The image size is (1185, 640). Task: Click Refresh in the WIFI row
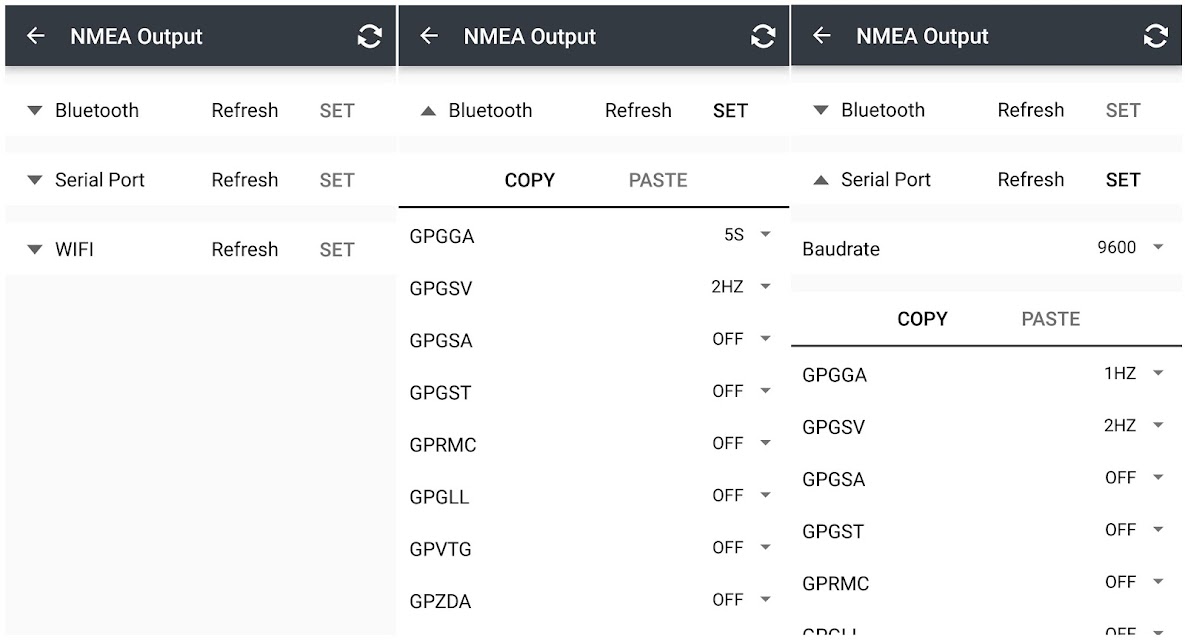point(244,249)
